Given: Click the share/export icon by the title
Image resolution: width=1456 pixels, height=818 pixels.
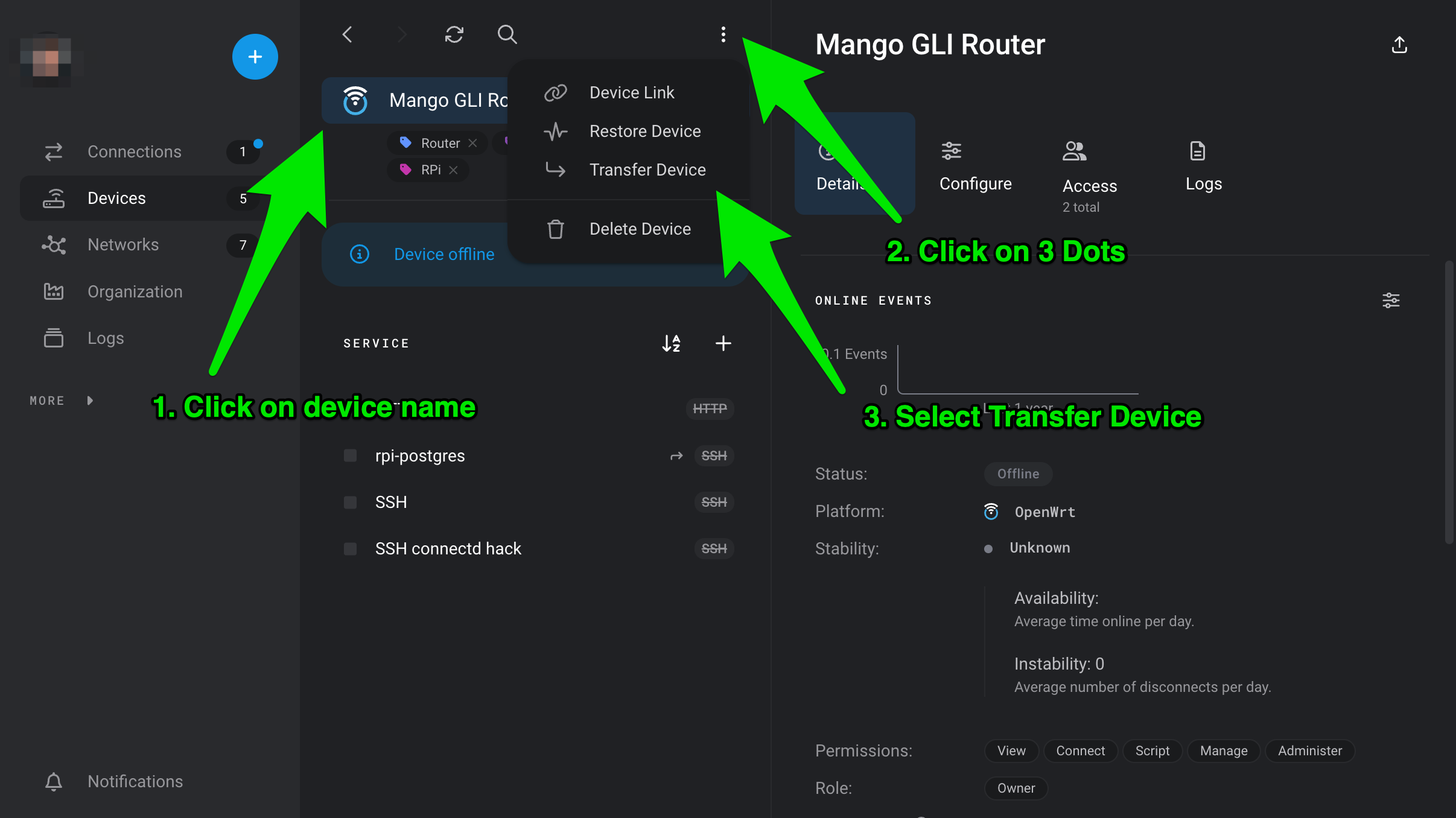Looking at the screenshot, I should [x=1399, y=45].
